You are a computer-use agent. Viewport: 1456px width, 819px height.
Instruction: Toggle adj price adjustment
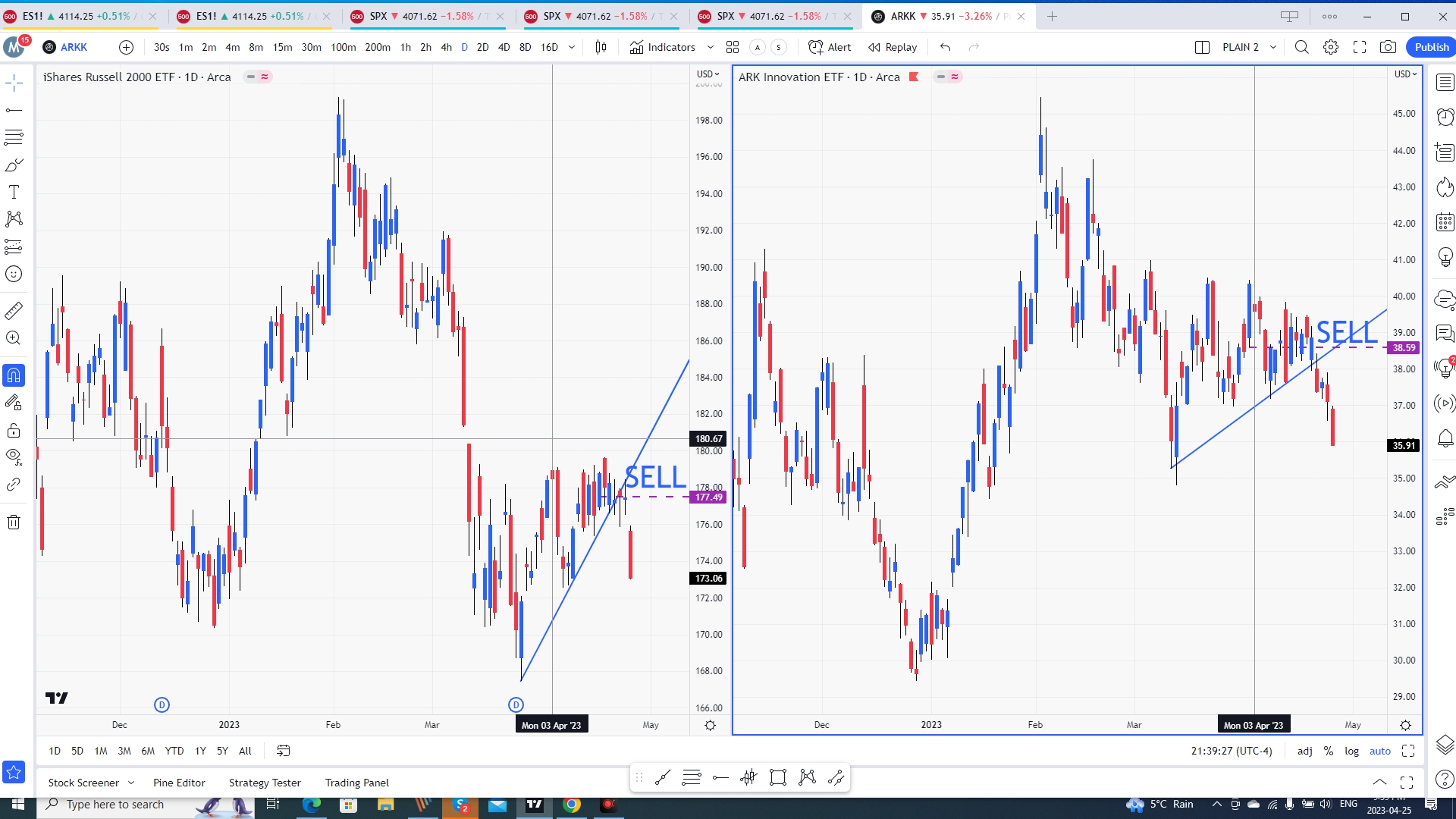(x=1304, y=751)
